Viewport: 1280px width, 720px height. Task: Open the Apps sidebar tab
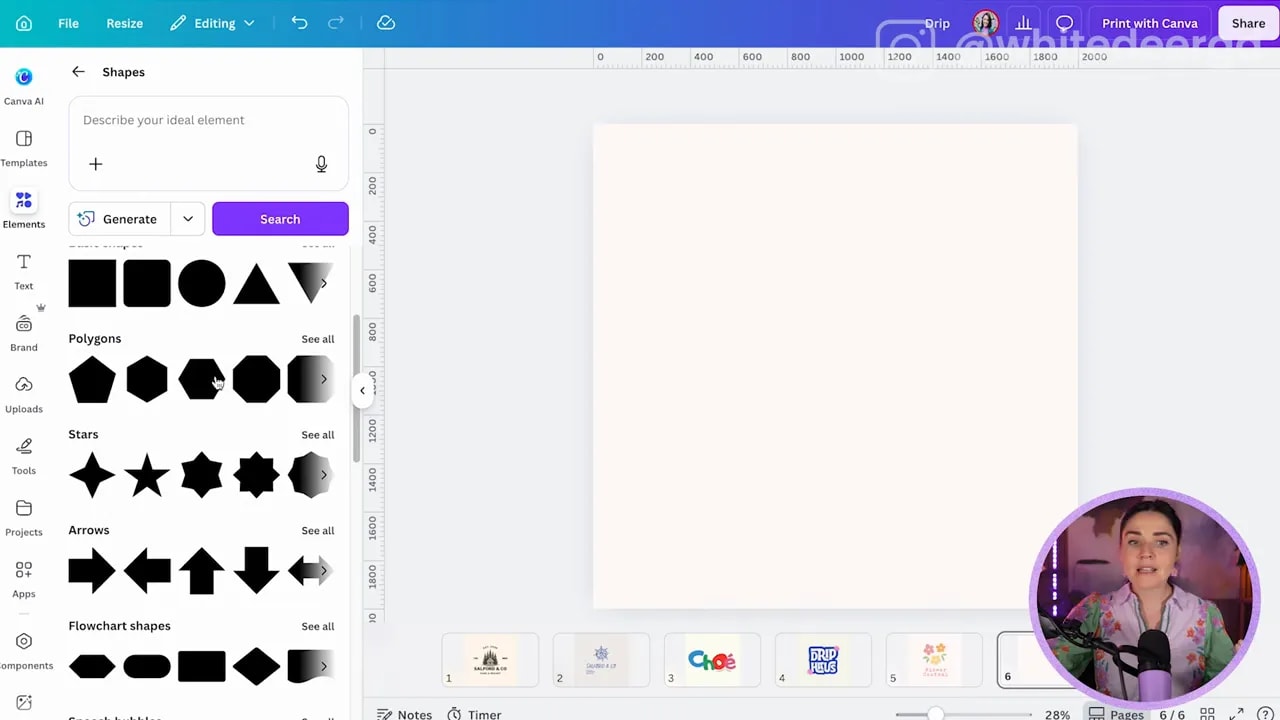click(x=24, y=579)
